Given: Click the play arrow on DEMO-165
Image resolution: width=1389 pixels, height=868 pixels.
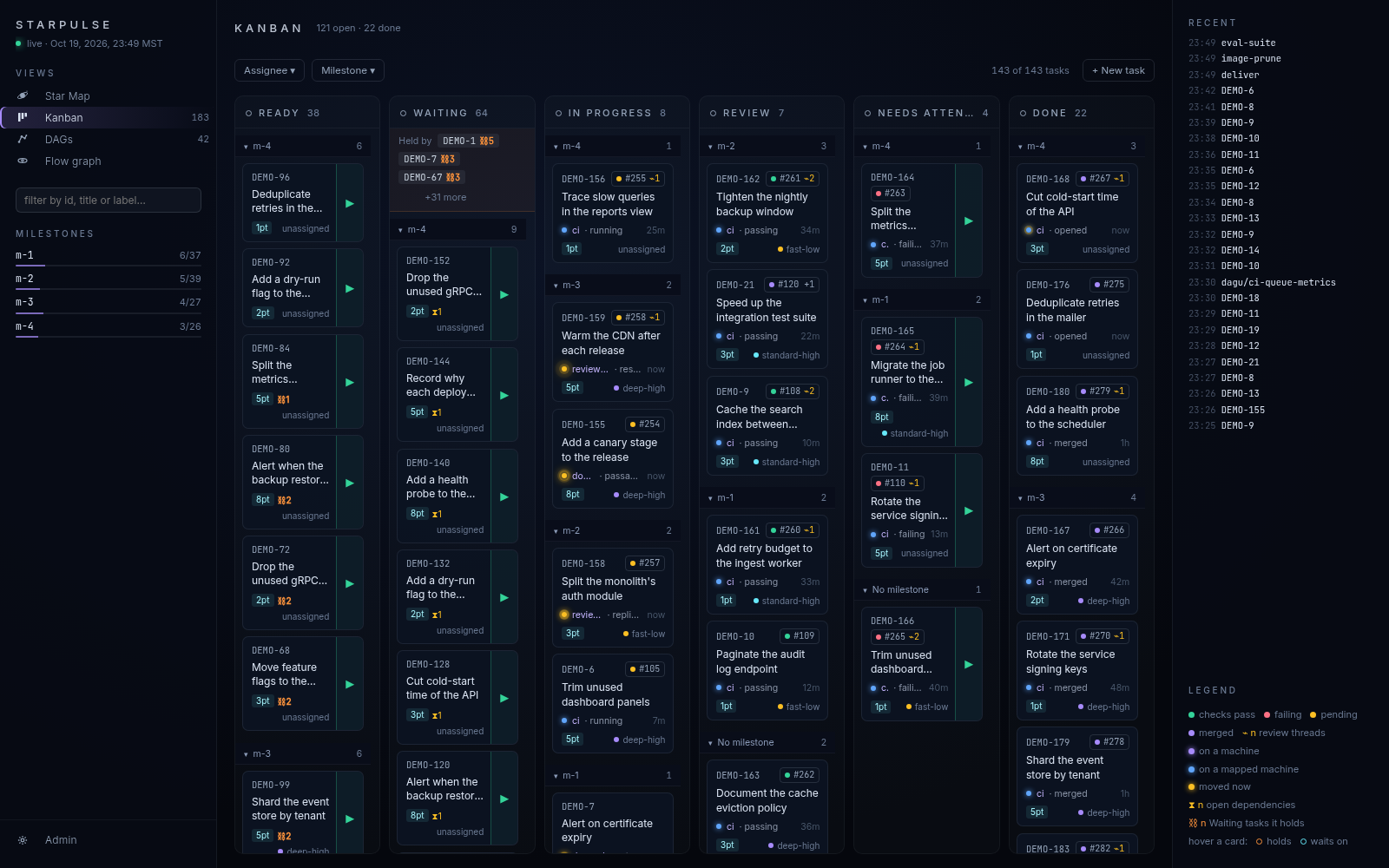Looking at the screenshot, I should click(969, 382).
